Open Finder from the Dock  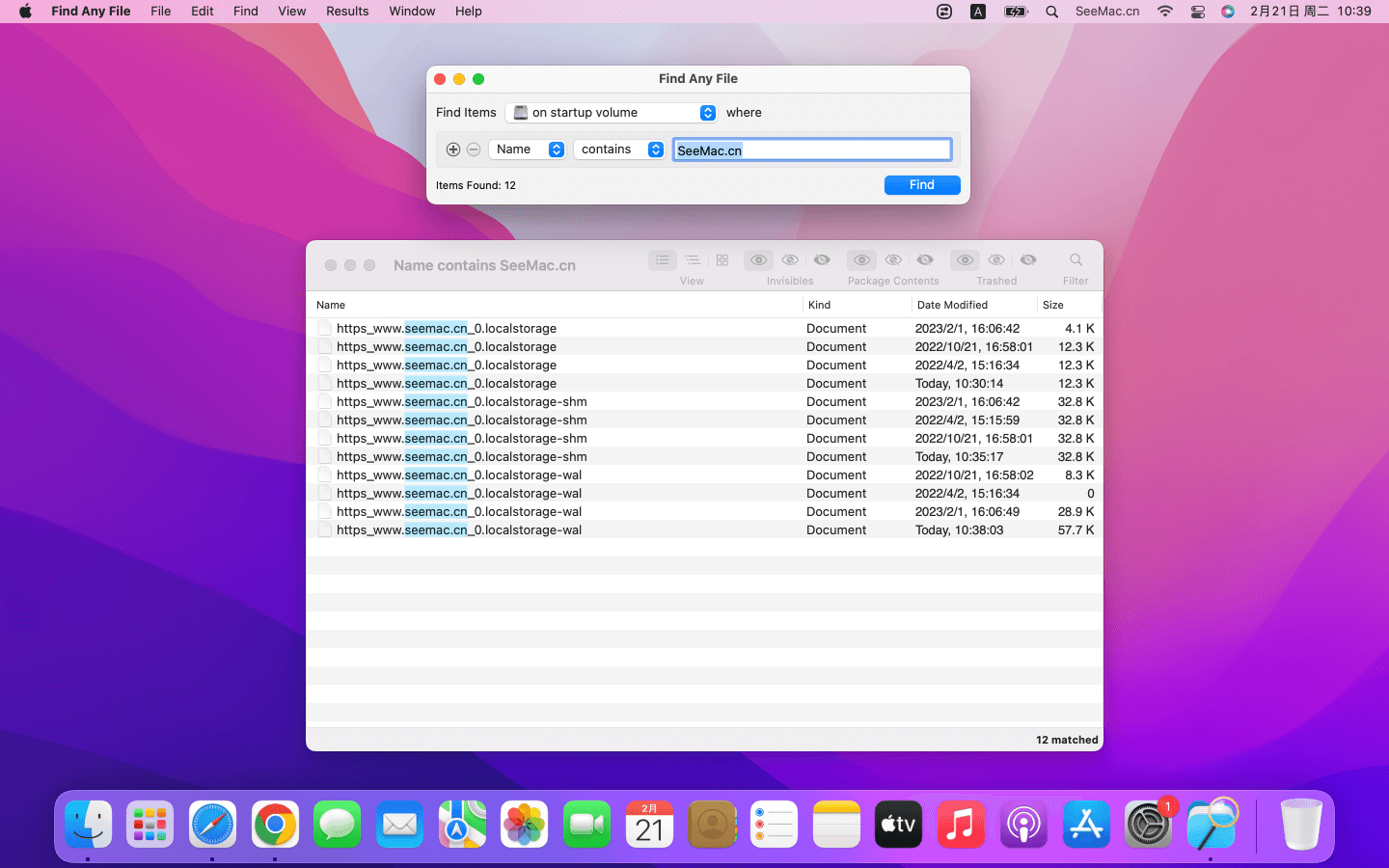[89, 825]
